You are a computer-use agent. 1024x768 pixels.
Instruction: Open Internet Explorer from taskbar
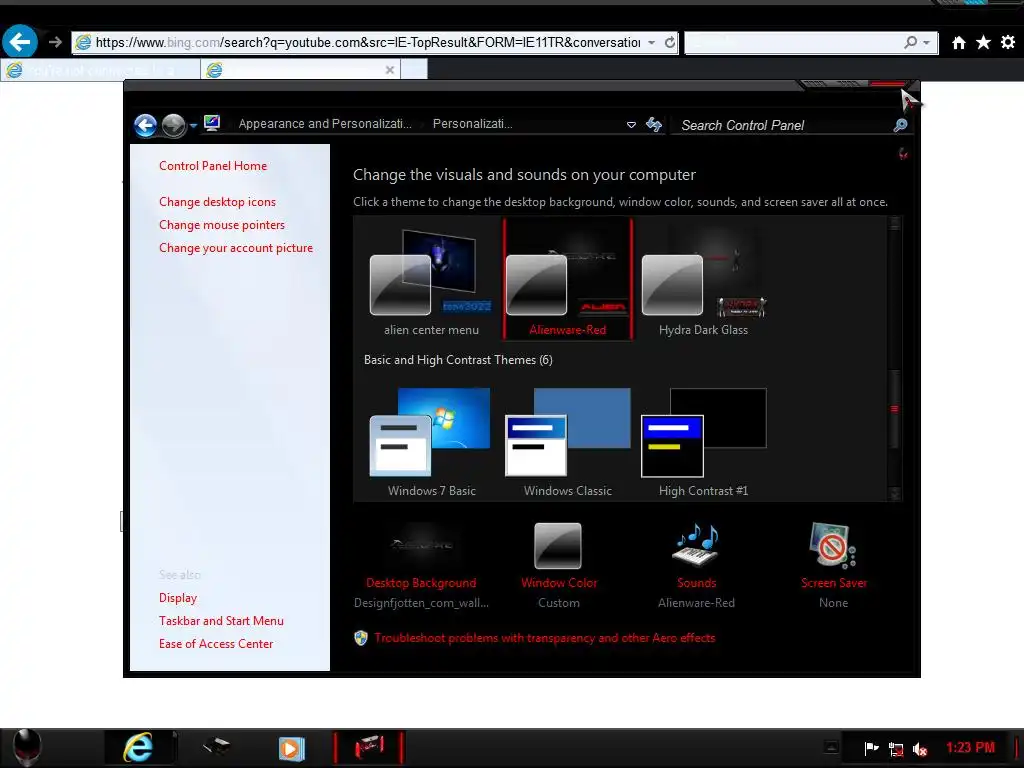coord(138,748)
